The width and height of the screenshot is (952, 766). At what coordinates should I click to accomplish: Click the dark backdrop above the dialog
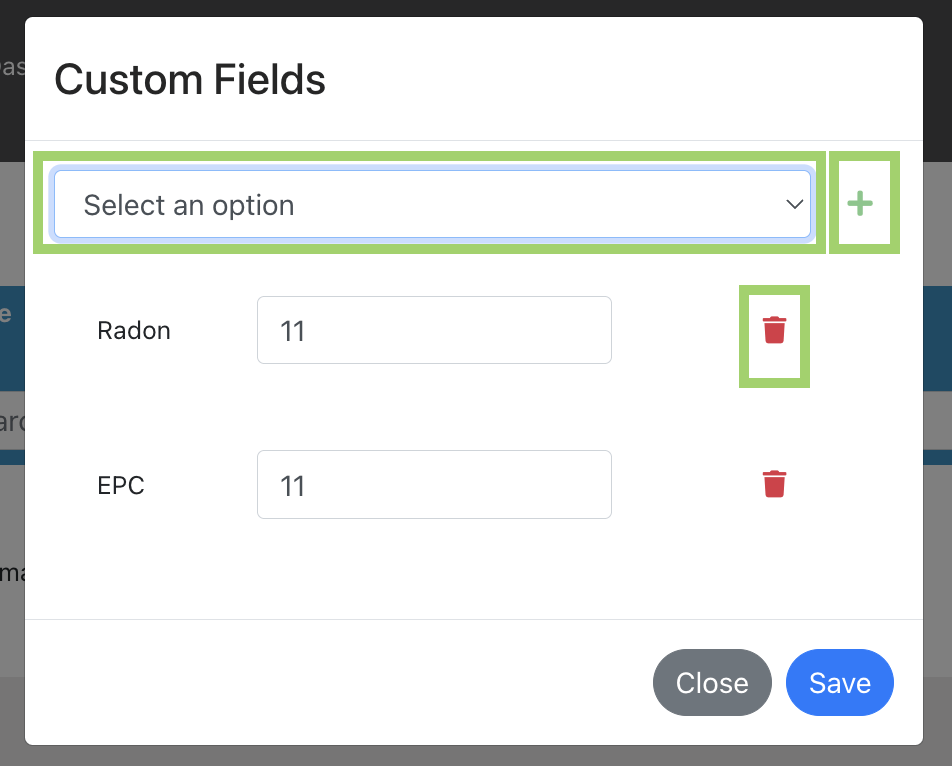474,8
